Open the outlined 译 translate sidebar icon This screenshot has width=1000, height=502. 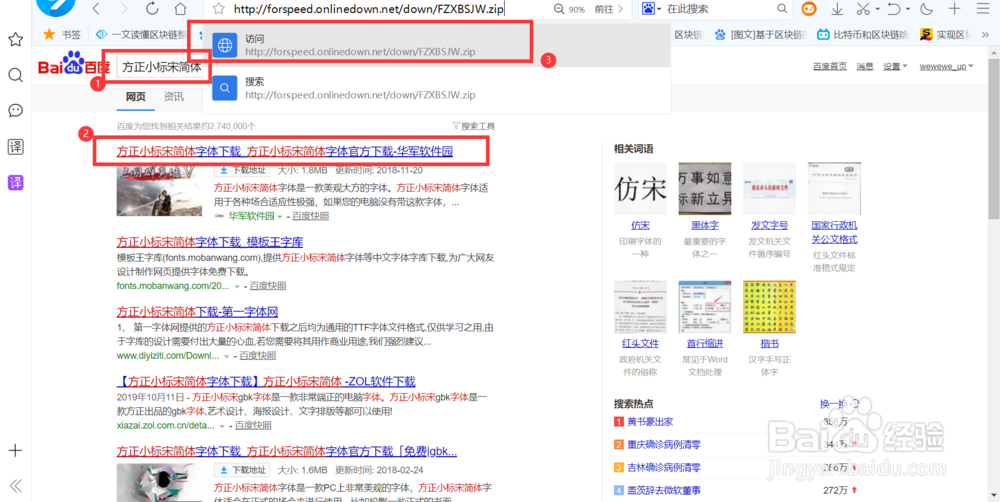coord(15,147)
